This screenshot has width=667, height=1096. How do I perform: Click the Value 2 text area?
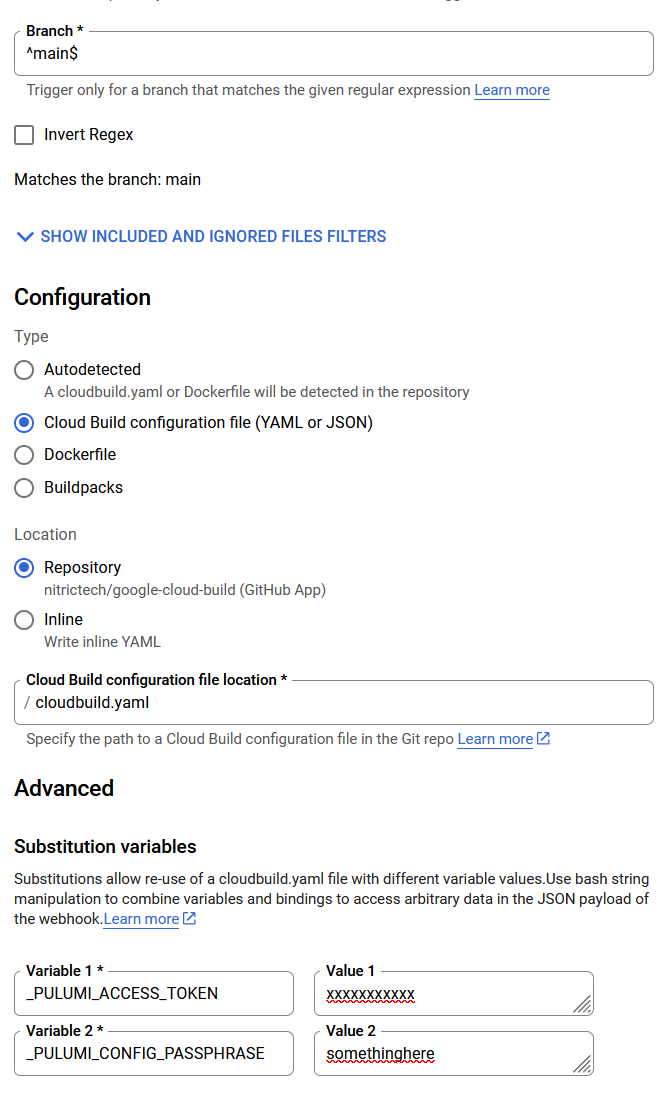pyautogui.click(x=445, y=1054)
